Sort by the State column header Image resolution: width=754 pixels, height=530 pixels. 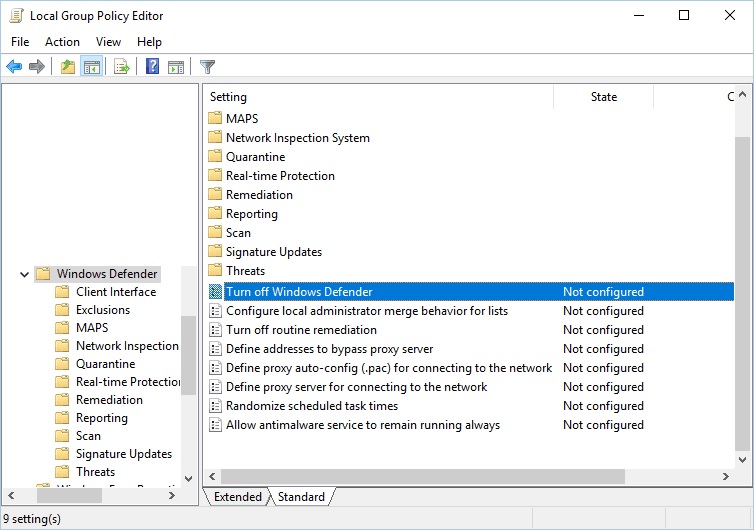(x=603, y=97)
